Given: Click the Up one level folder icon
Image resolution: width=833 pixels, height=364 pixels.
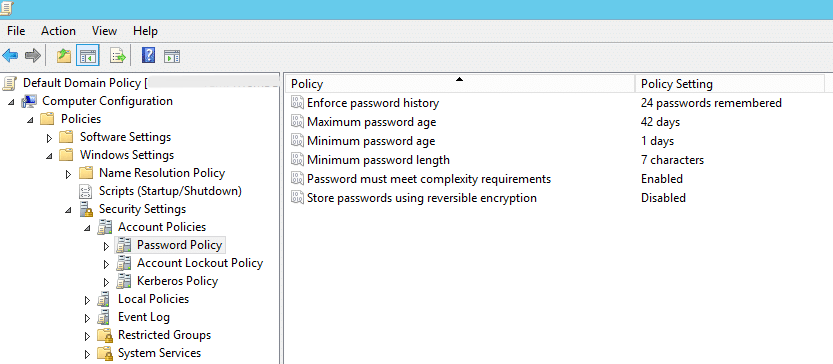Looking at the screenshot, I should click(x=64, y=55).
